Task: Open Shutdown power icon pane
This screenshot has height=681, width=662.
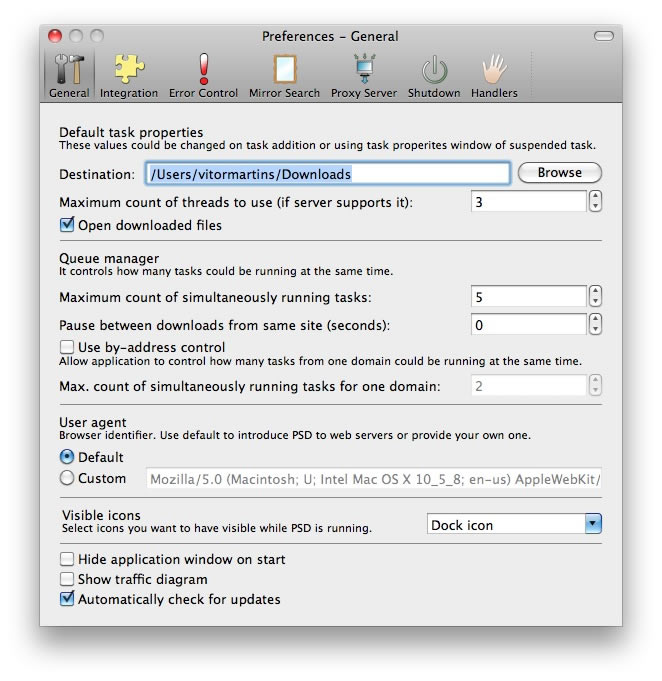Action: click(434, 71)
